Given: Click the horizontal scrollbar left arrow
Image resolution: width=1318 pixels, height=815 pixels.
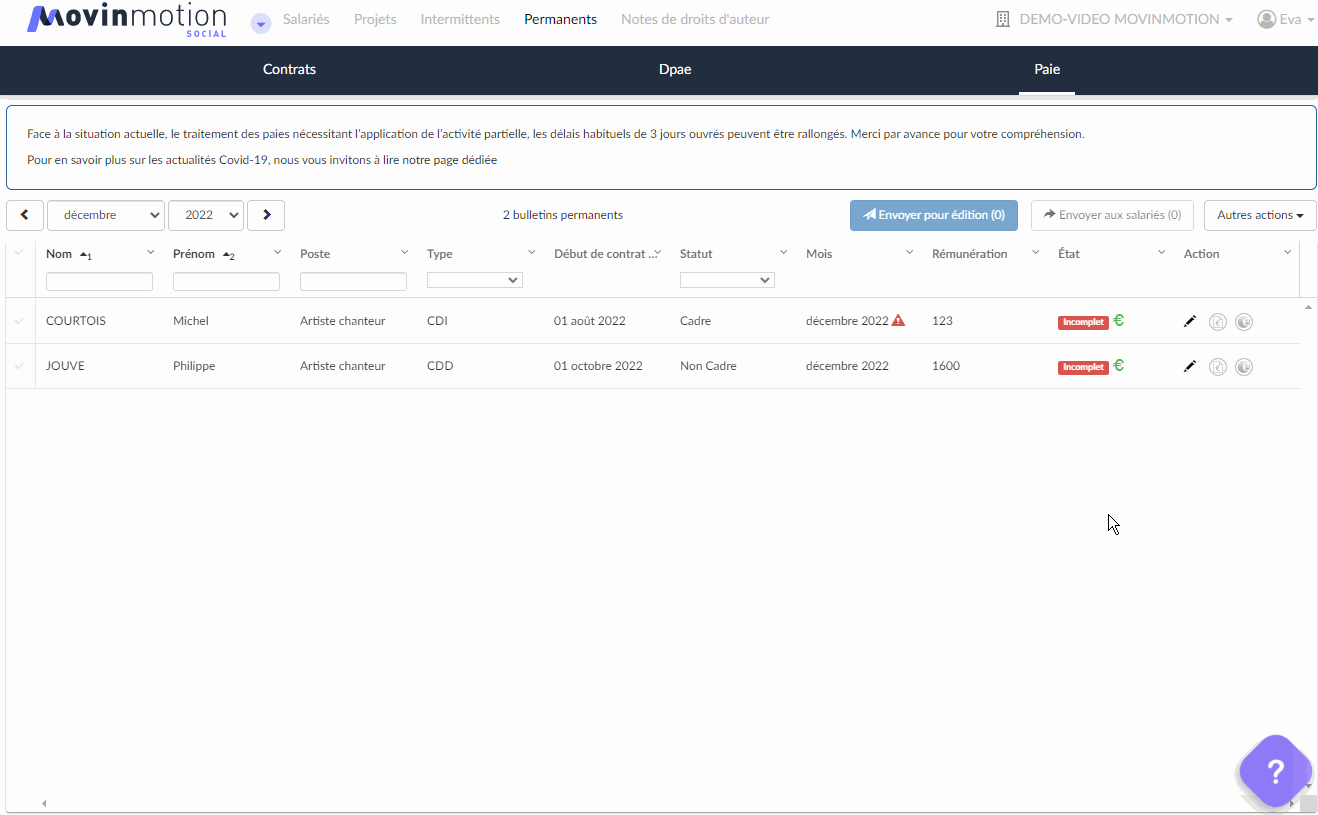Looking at the screenshot, I should (43, 803).
